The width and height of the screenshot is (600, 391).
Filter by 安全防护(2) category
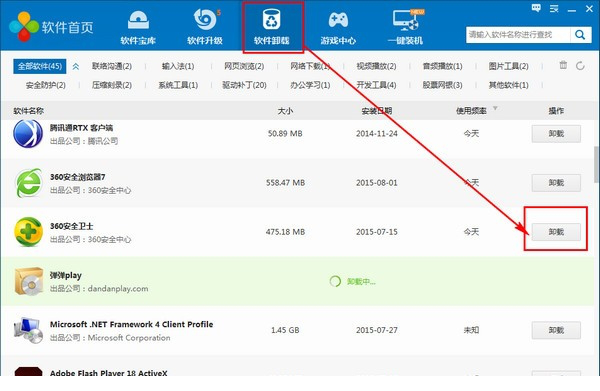click(x=46, y=85)
